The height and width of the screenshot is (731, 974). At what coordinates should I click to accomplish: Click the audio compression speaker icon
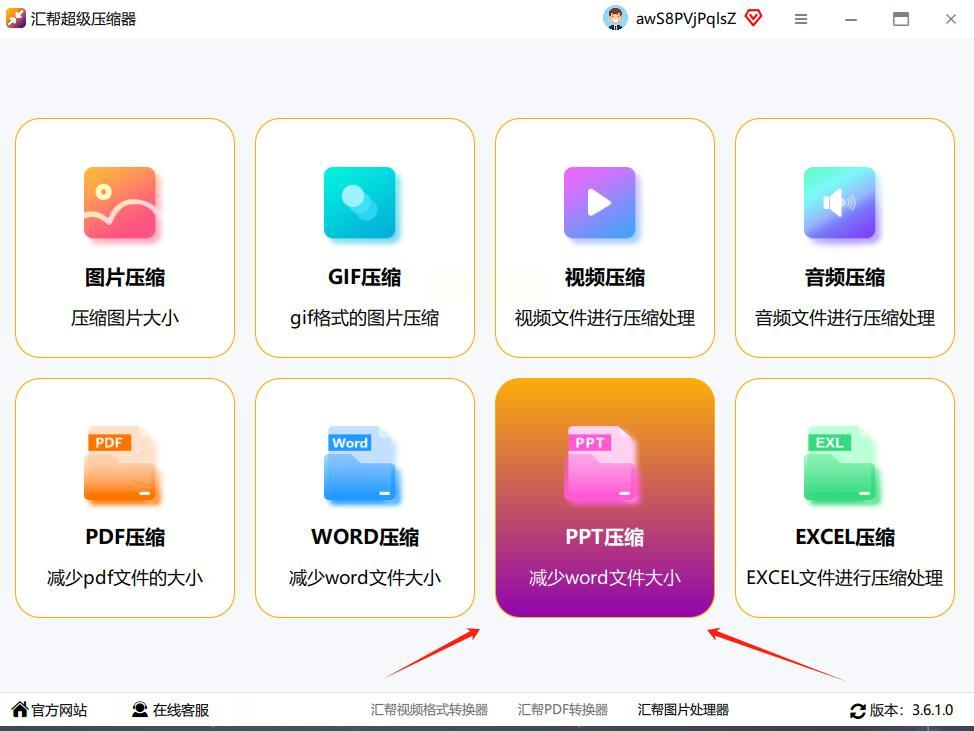coord(839,202)
